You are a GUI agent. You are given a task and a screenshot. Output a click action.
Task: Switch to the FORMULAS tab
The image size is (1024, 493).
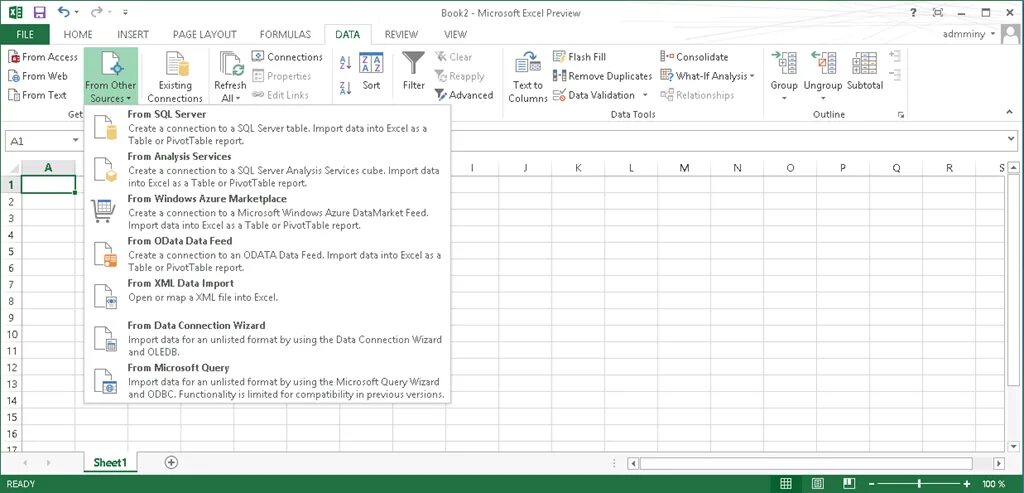point(285,35)
